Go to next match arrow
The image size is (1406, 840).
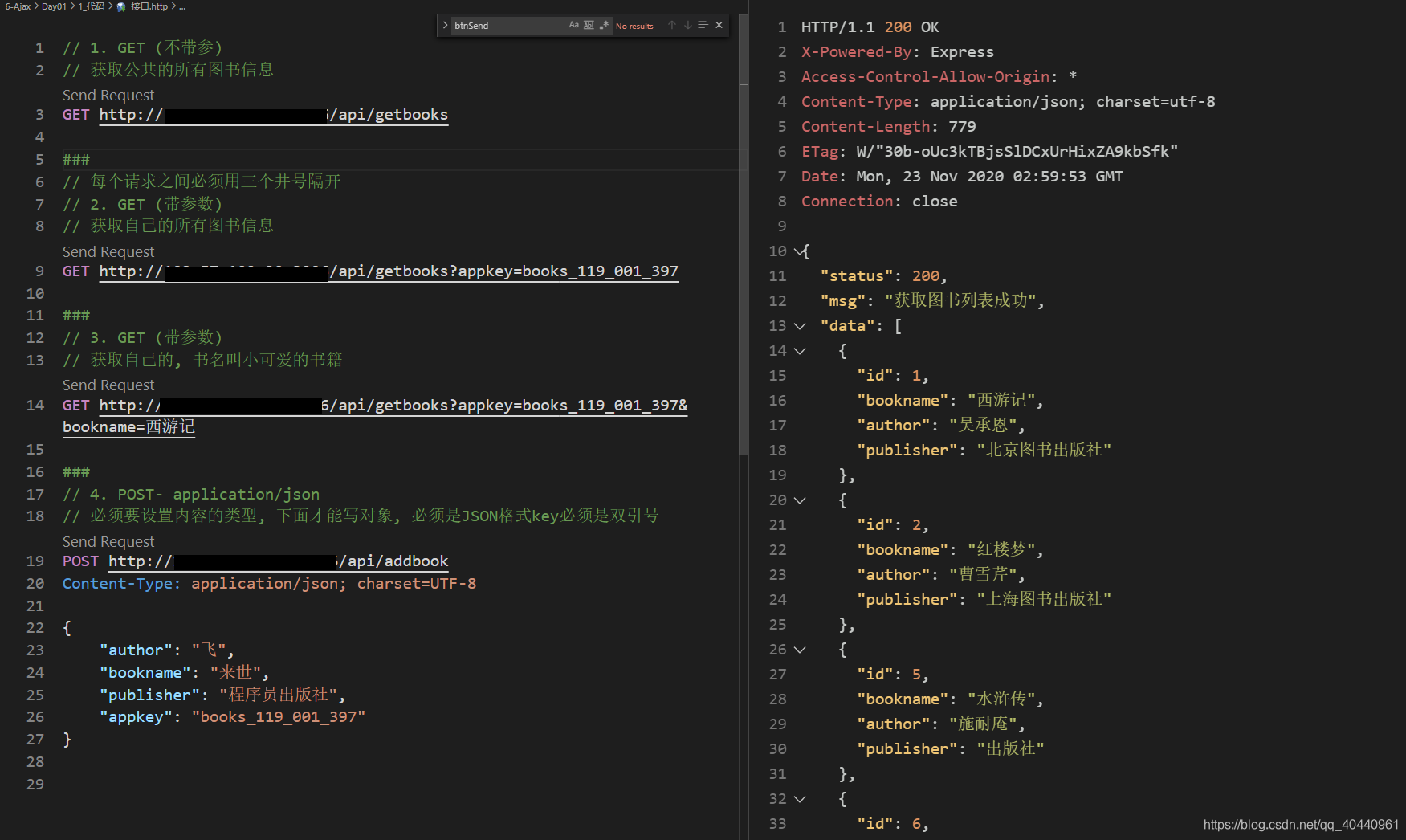pos(687,25)
